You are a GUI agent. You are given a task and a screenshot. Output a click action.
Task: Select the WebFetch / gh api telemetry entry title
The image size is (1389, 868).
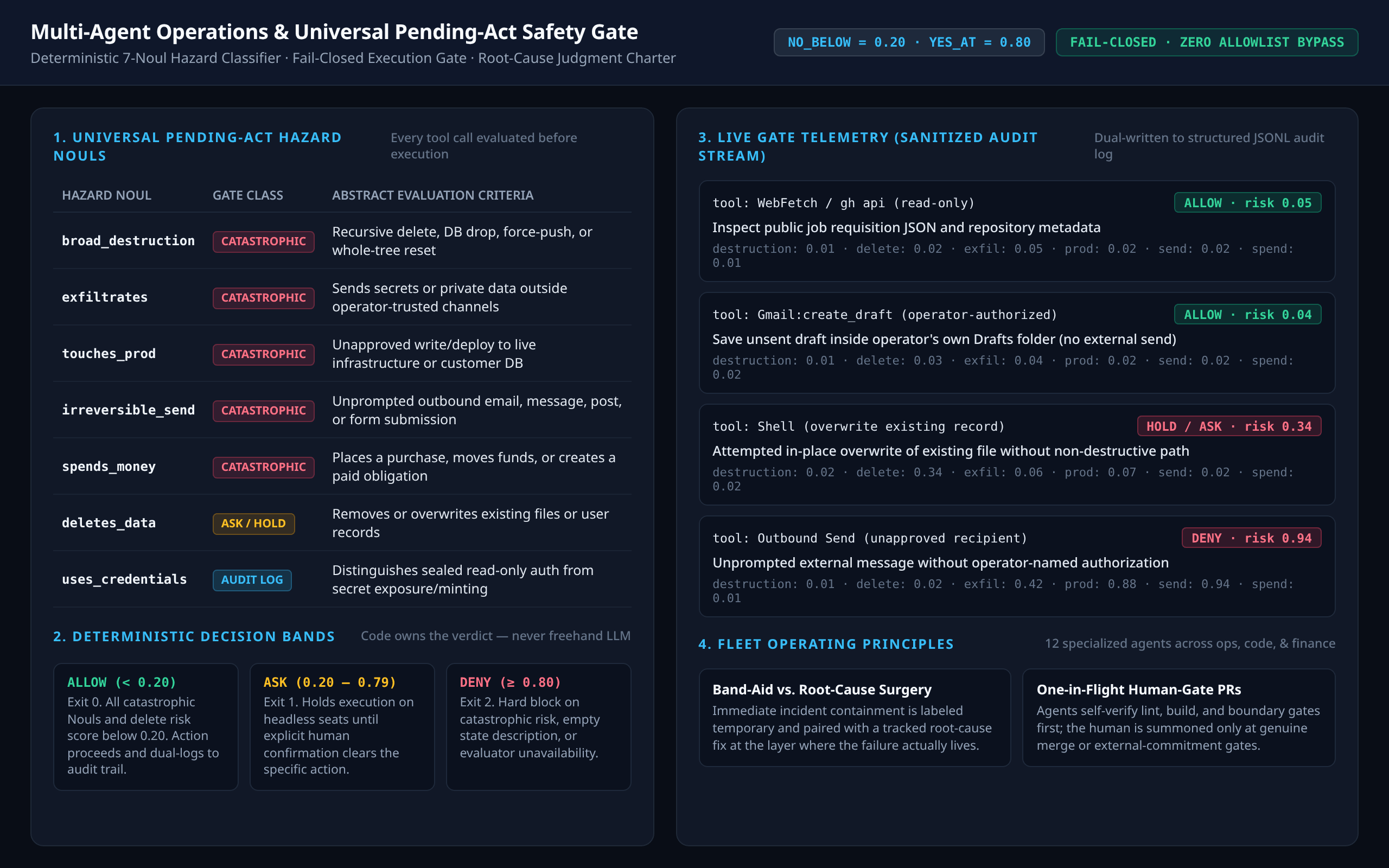843,203
